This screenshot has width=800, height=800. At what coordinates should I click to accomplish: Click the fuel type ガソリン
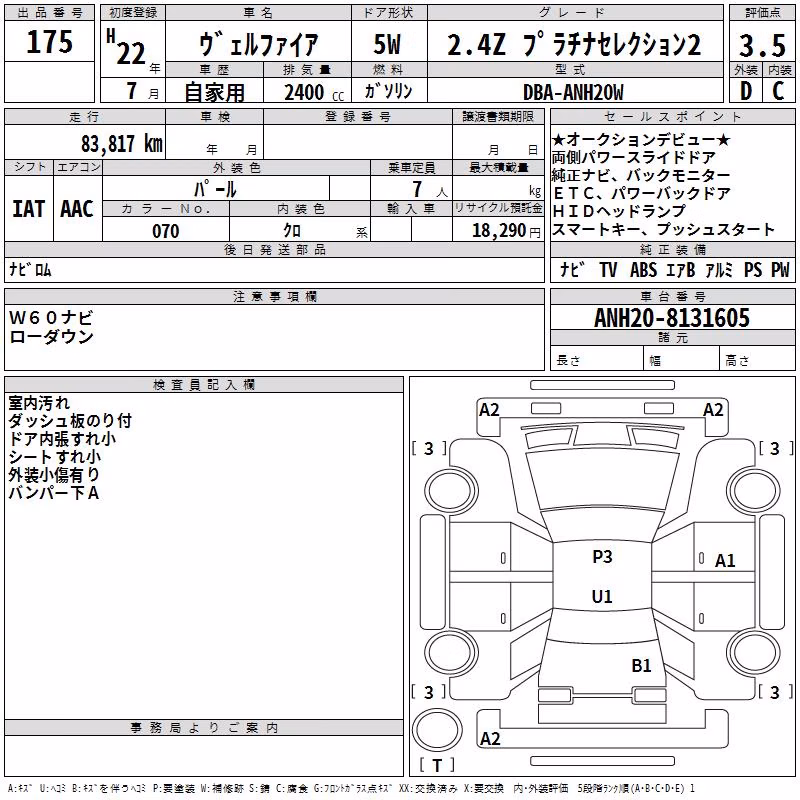(x=388, y=91)
